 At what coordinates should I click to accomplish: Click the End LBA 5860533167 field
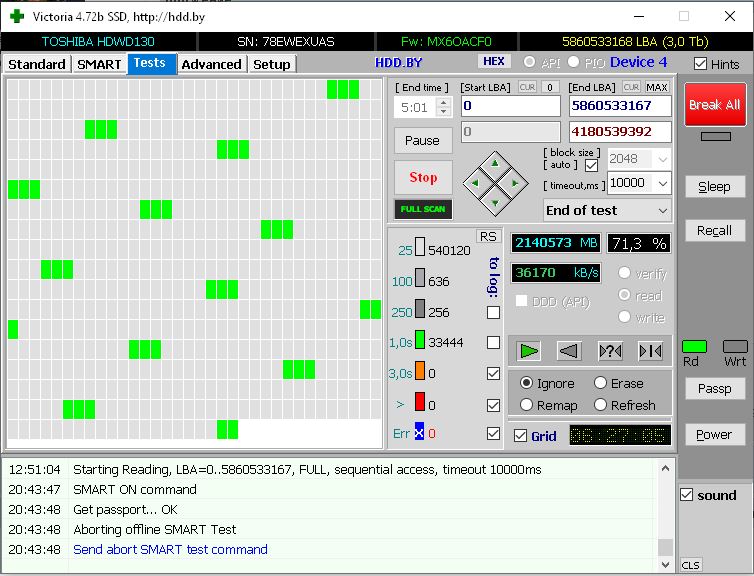tap(620, 106)
